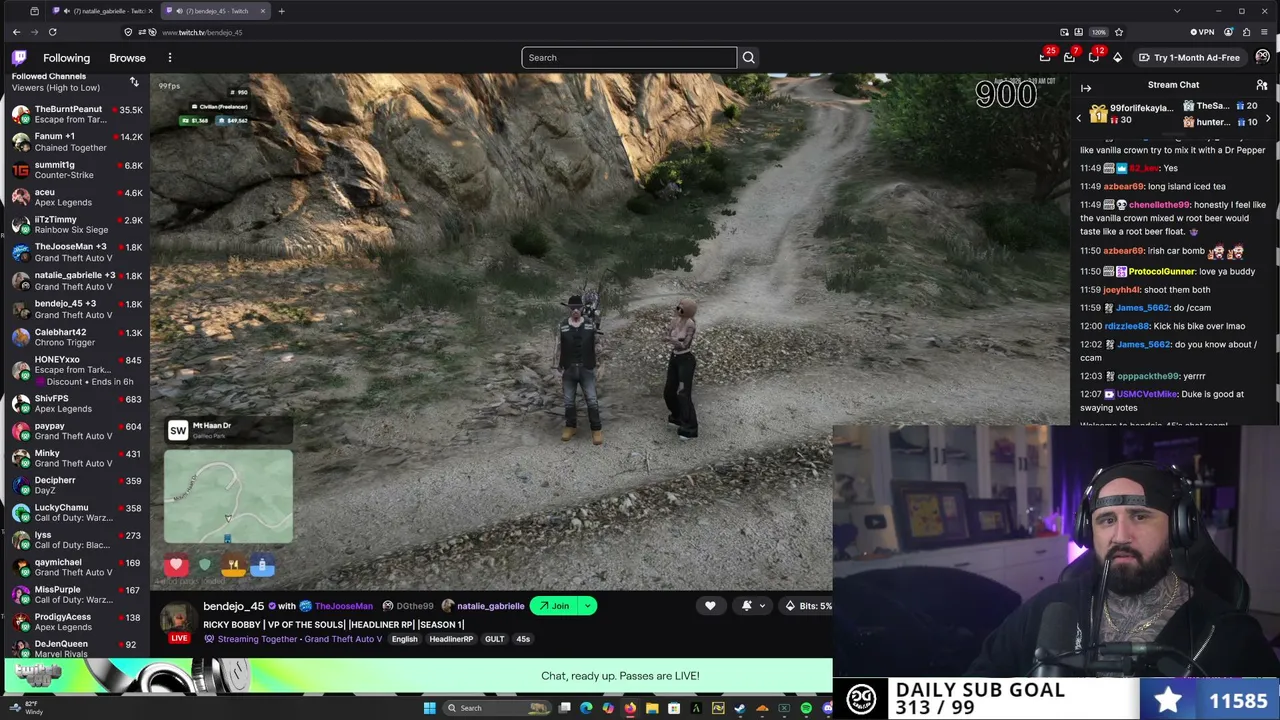Click the DeJenQueen sidebar avatar
The height and width of the screenshot is (720, 1280).
pos(20,648)
